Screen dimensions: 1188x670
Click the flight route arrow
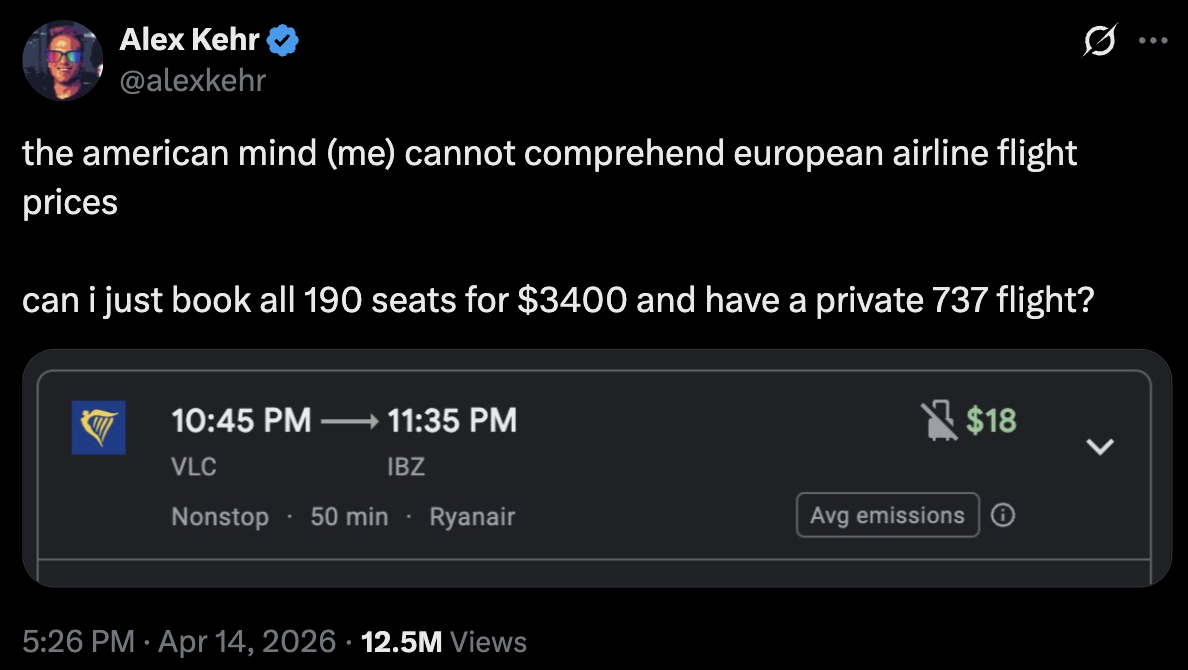(349, 421)
